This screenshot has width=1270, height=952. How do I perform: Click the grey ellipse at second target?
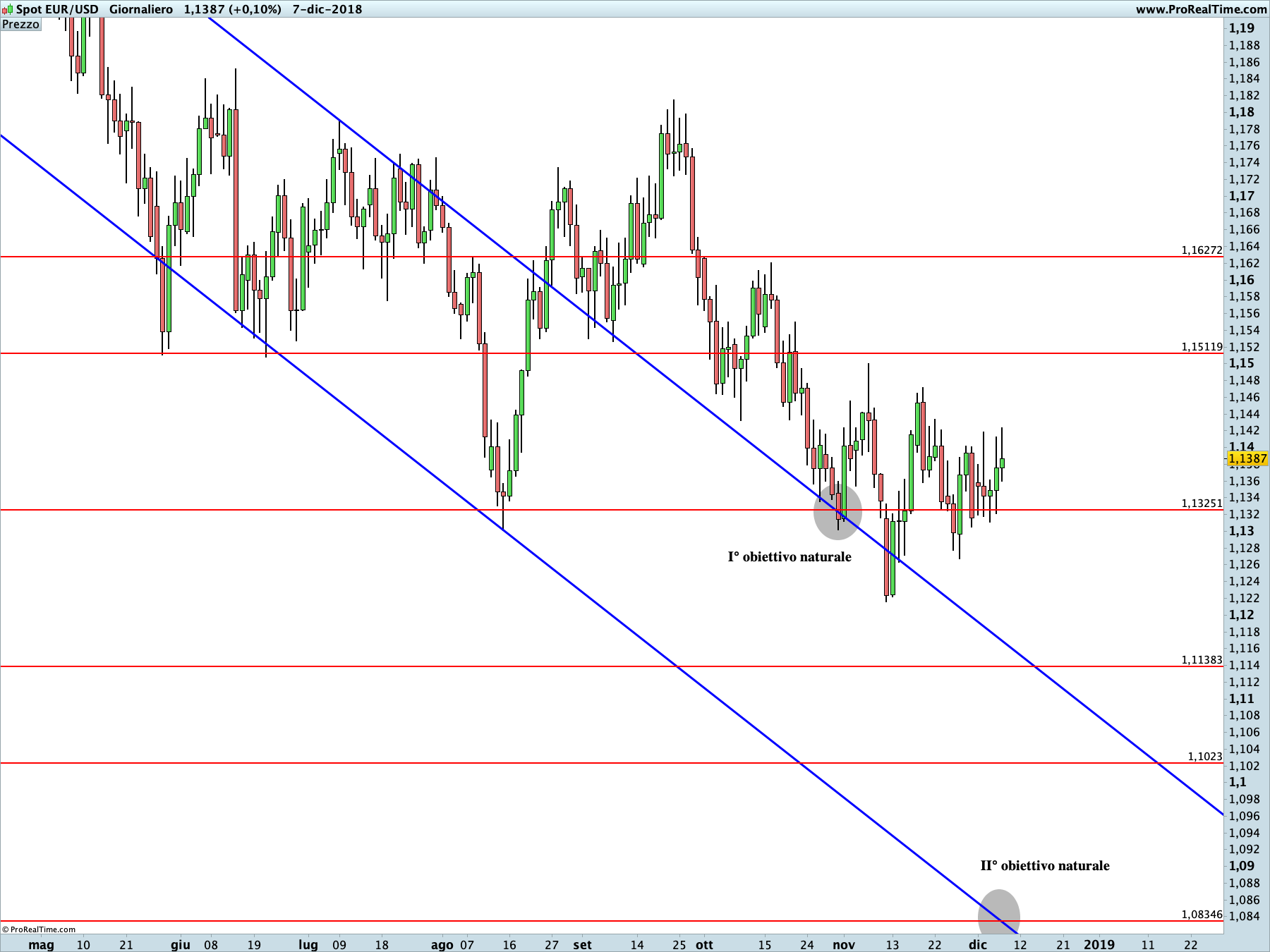(x=999, y=913)
